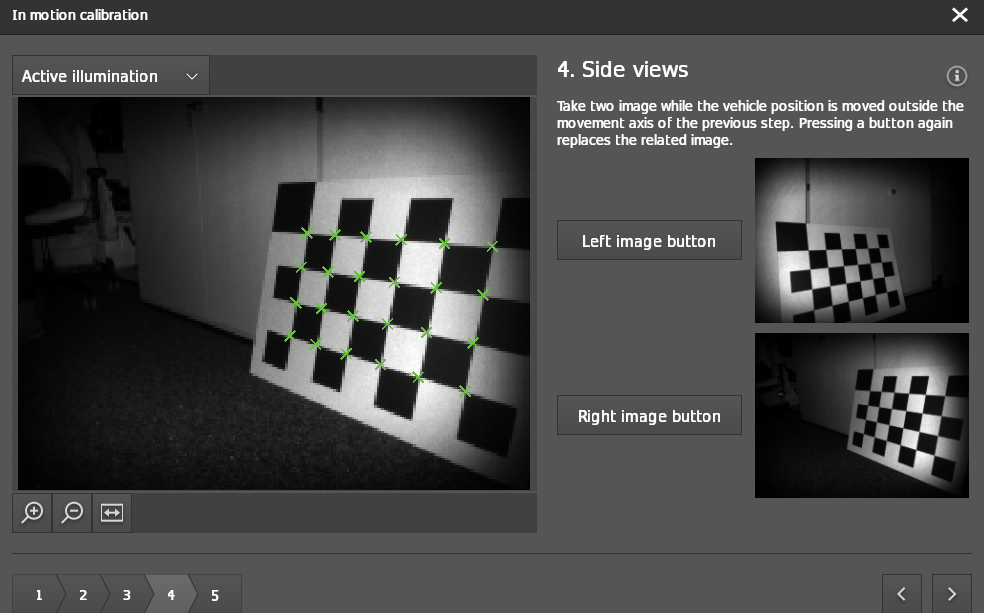Click the main checkerboard preview image
The height and width of the screenshot is (613, 984).
pos(274,292)
